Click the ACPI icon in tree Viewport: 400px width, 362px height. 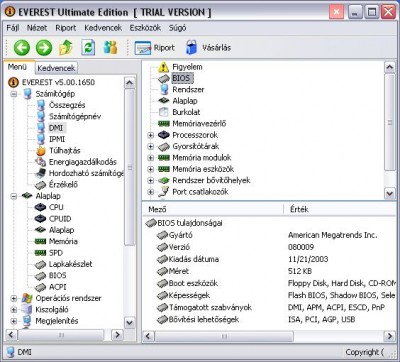click(x=40, y=287)
